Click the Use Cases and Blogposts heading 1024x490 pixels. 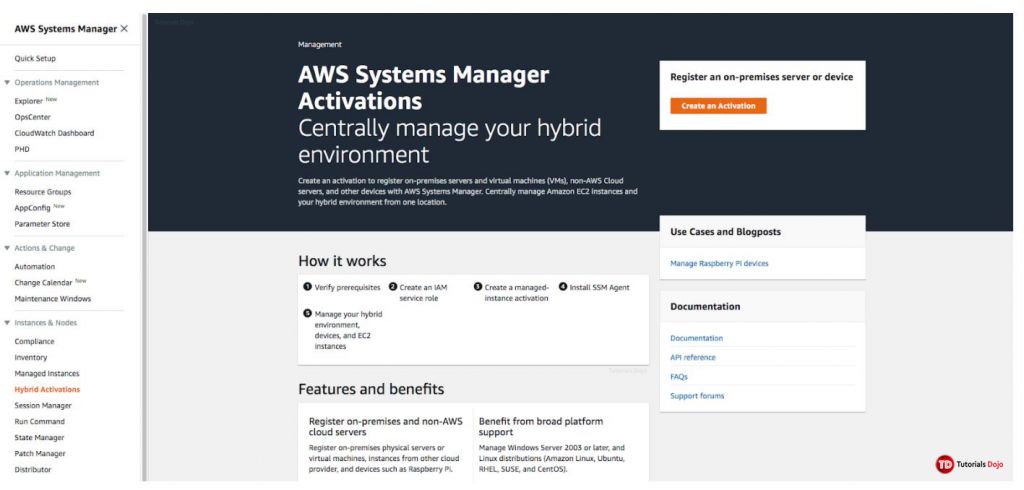[x=726, y=232]
